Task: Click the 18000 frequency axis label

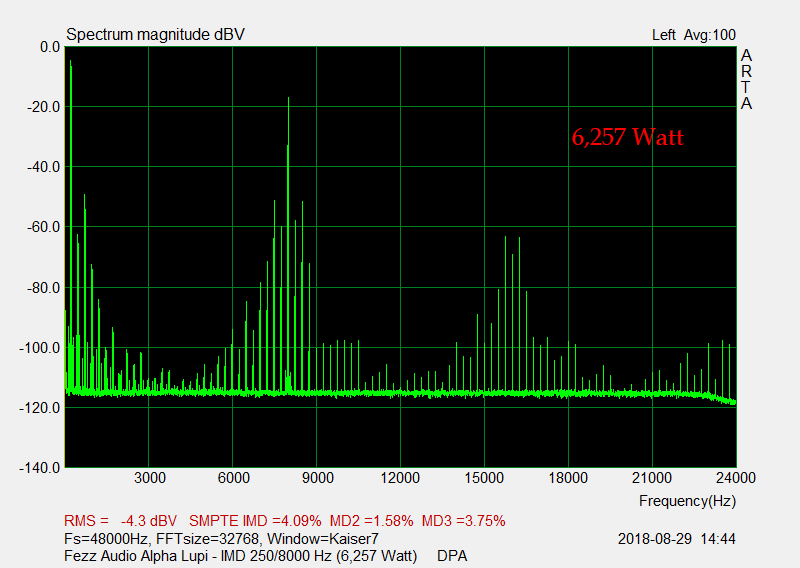Action: tap(568, 478)
